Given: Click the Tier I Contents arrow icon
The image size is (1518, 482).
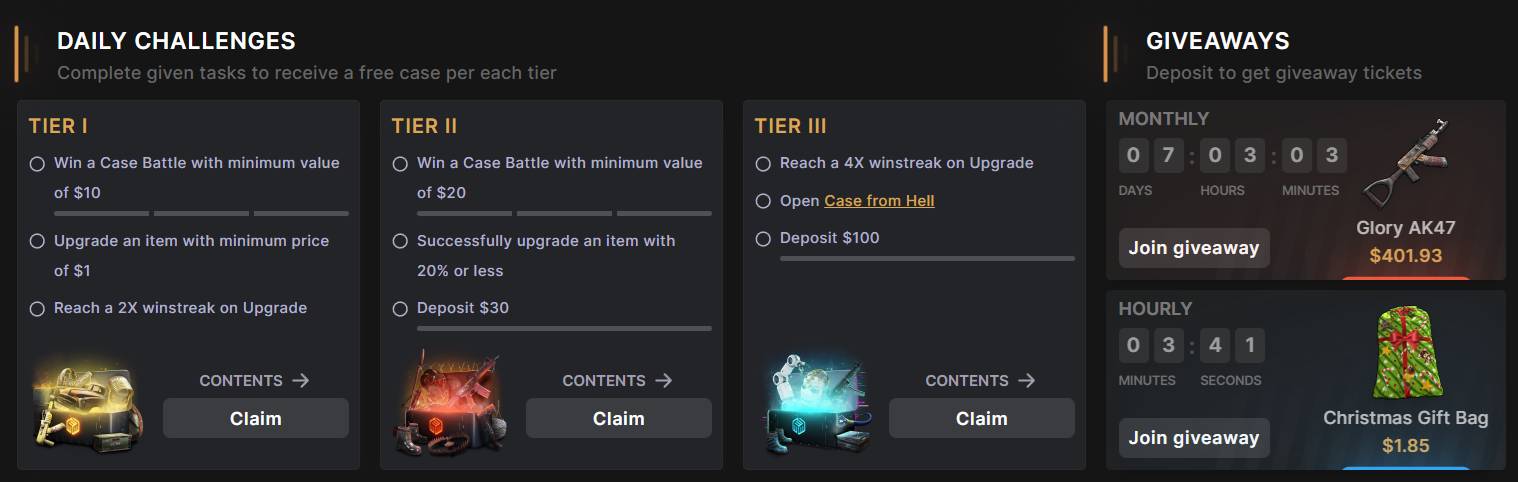Looking at the screenshot, I should (301, 380).
